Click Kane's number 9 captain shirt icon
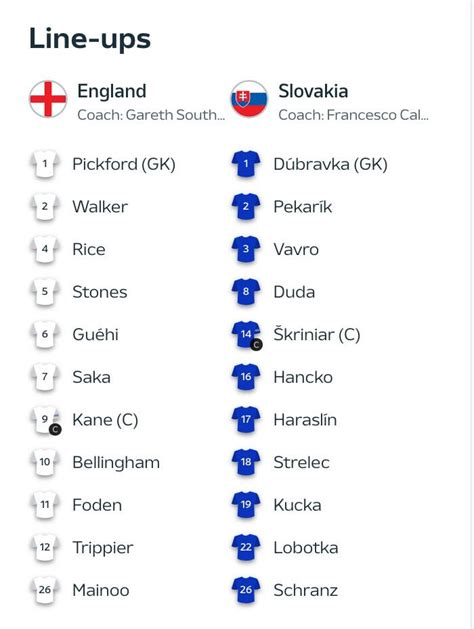 click(46, 420)
